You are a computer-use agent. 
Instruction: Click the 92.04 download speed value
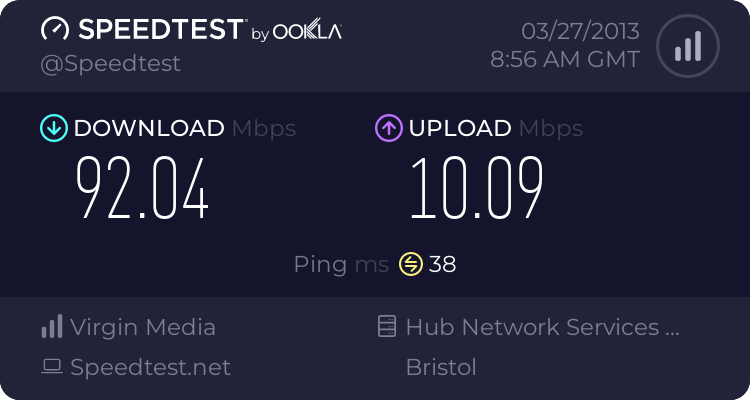coord(143,189)
